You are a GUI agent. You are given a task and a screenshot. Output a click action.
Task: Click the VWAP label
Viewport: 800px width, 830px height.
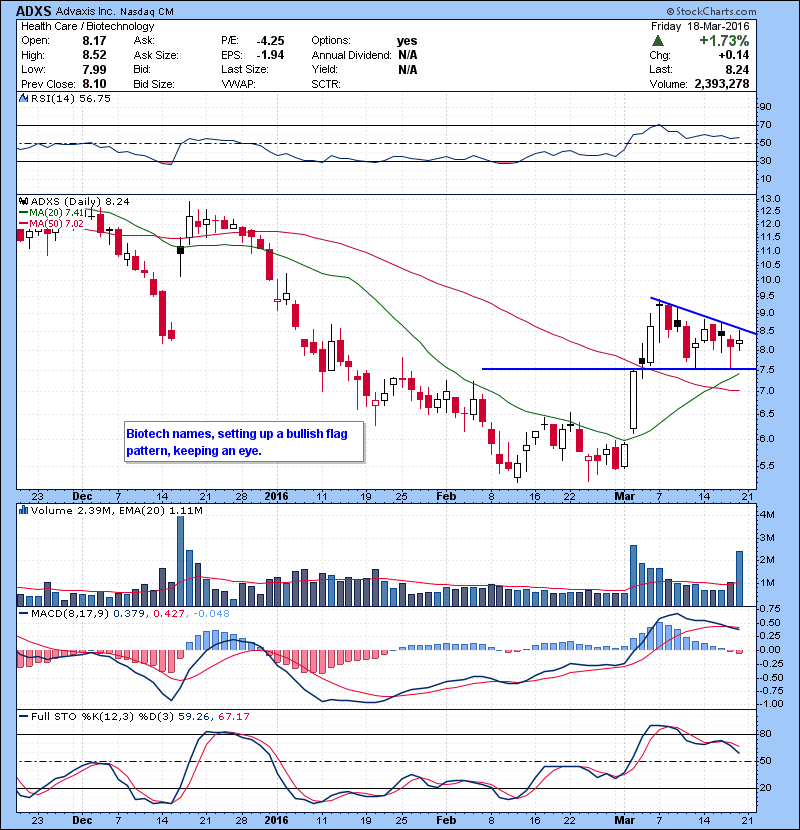pyautogui.click(x=239, y=84)
